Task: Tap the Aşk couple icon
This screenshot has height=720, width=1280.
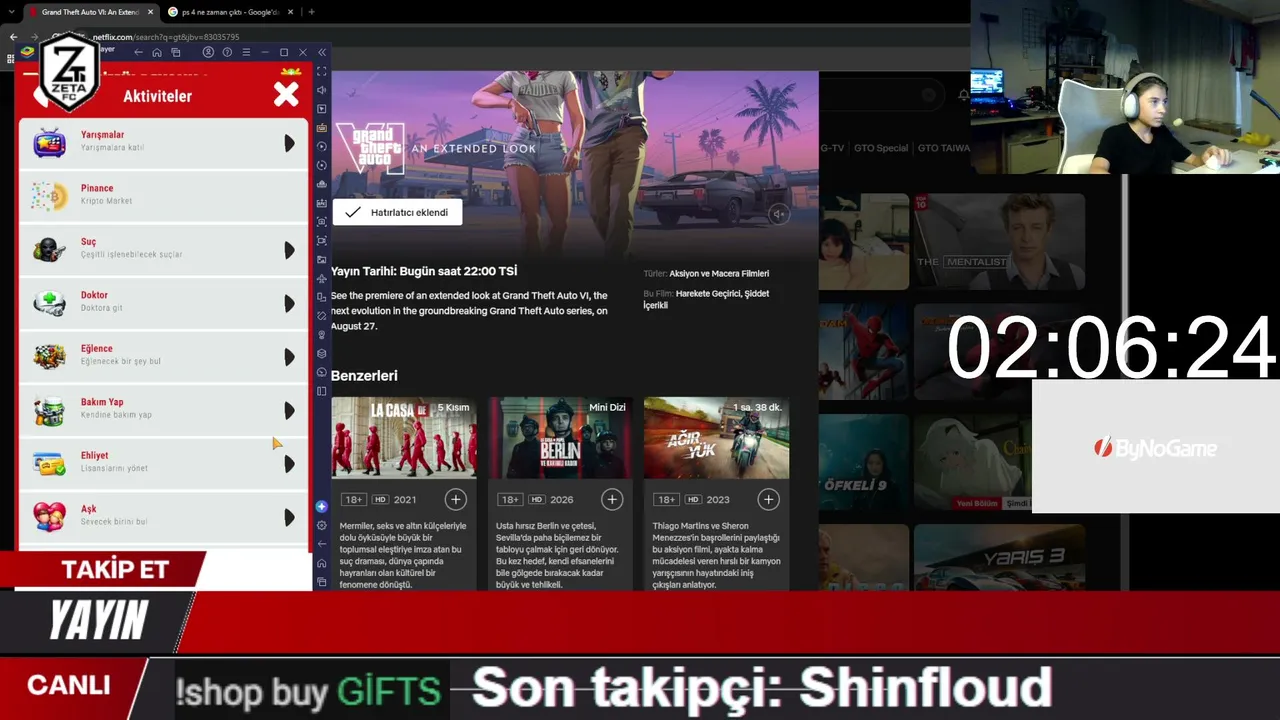Action: (x=49, y=516)
